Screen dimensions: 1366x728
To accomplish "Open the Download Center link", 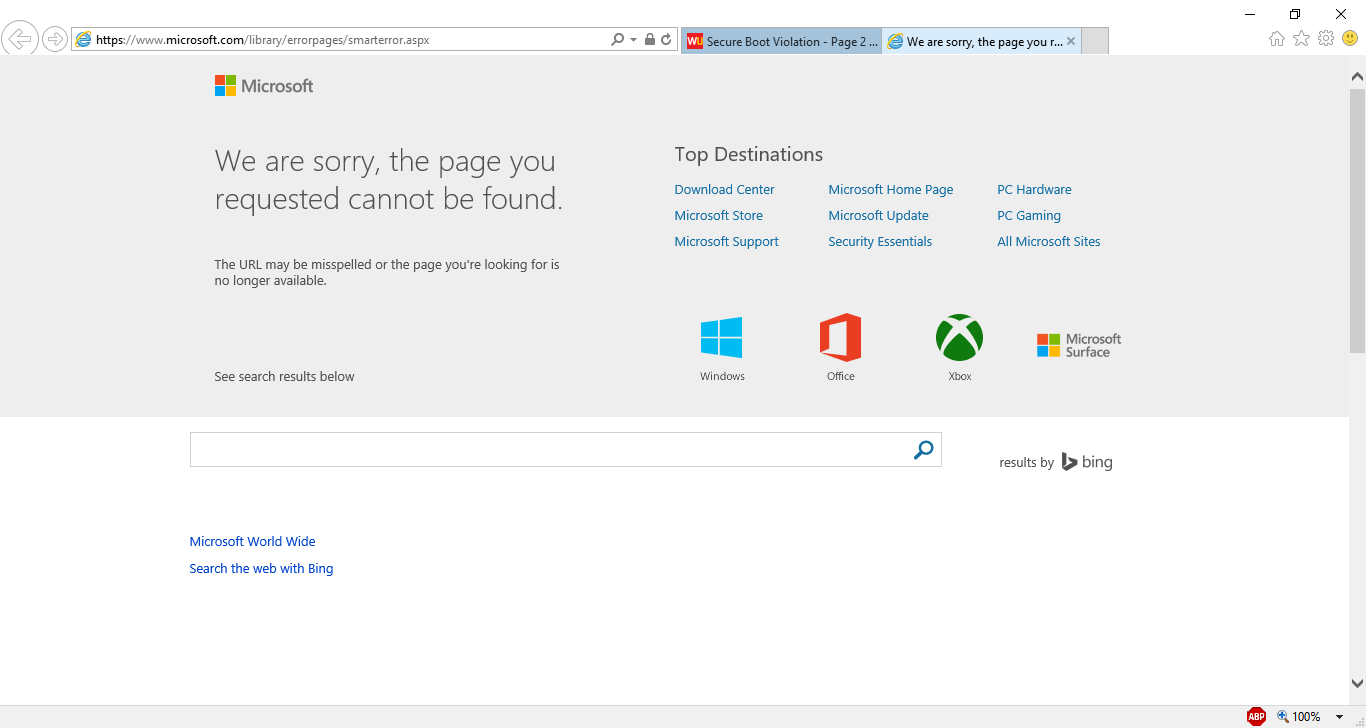I will point(724,190).
